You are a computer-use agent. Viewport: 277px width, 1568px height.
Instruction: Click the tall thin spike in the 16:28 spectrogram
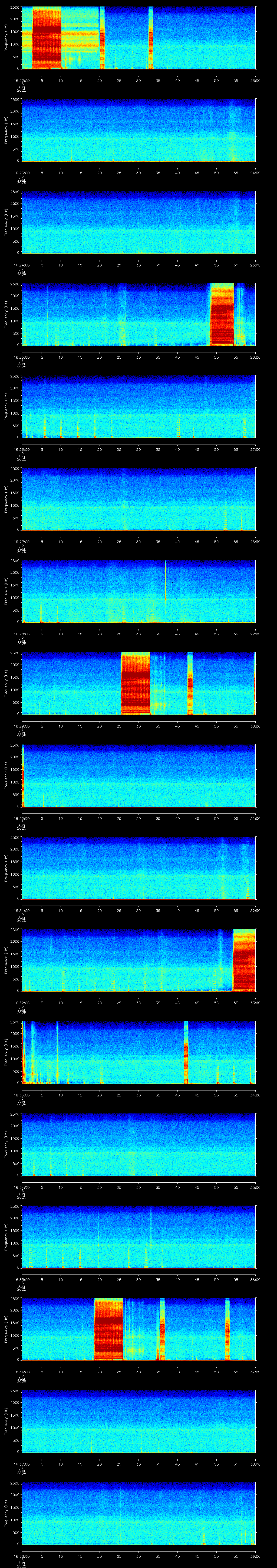(166, 581)
